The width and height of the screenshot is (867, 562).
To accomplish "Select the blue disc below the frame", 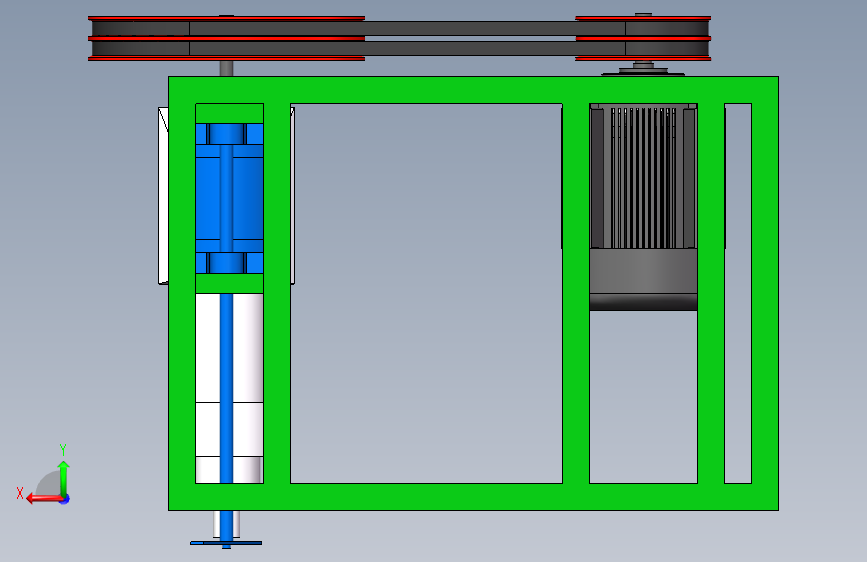I will pyautogui.click(x=226, y=543).
